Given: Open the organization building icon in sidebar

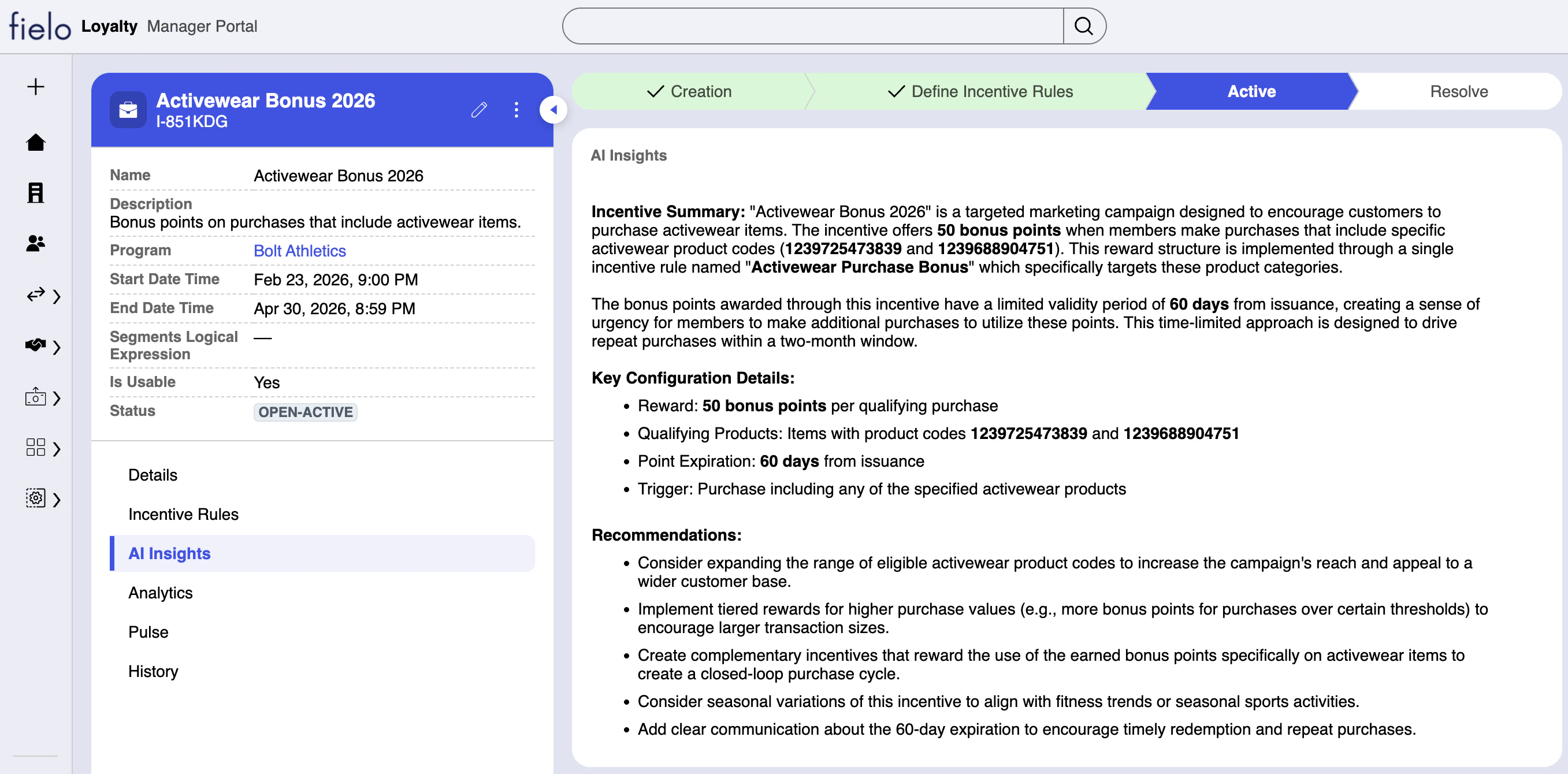Looking at the screenshot, I should click(35, 193).
